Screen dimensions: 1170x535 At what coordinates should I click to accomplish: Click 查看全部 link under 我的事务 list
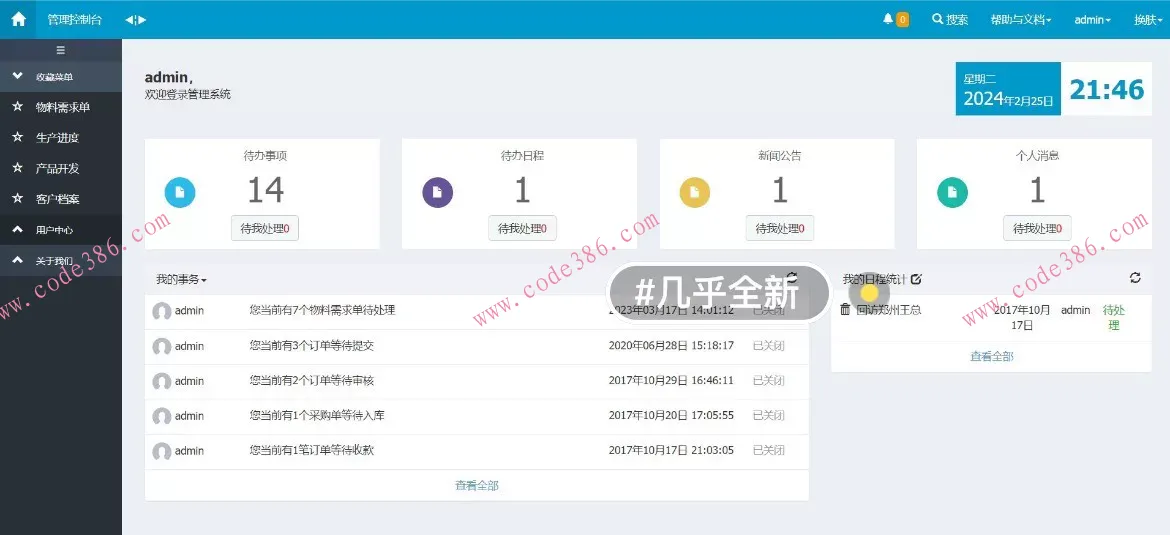476,485
